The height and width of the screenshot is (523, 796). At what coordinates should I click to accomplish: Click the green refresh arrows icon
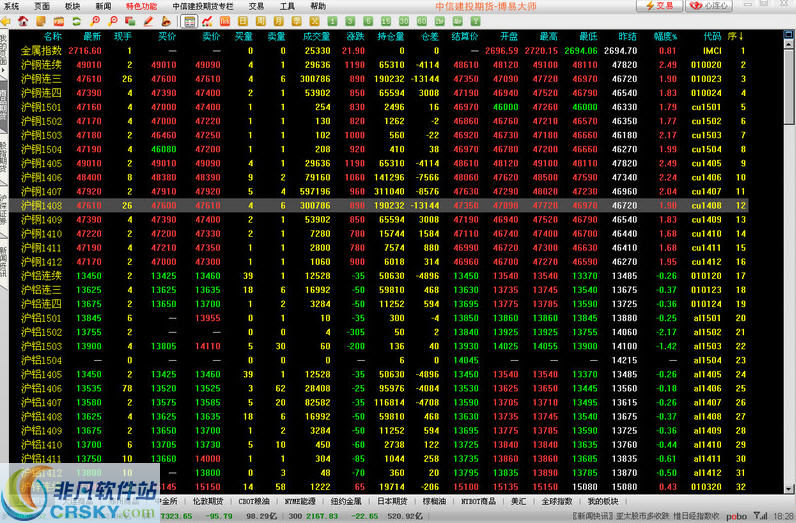[x=76, y=21]
